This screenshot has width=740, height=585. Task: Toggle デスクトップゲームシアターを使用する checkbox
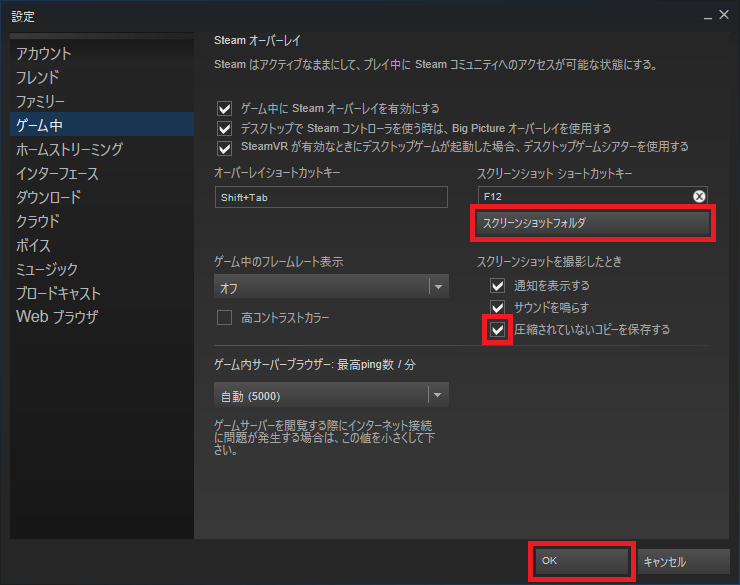(x=225, y=149)
